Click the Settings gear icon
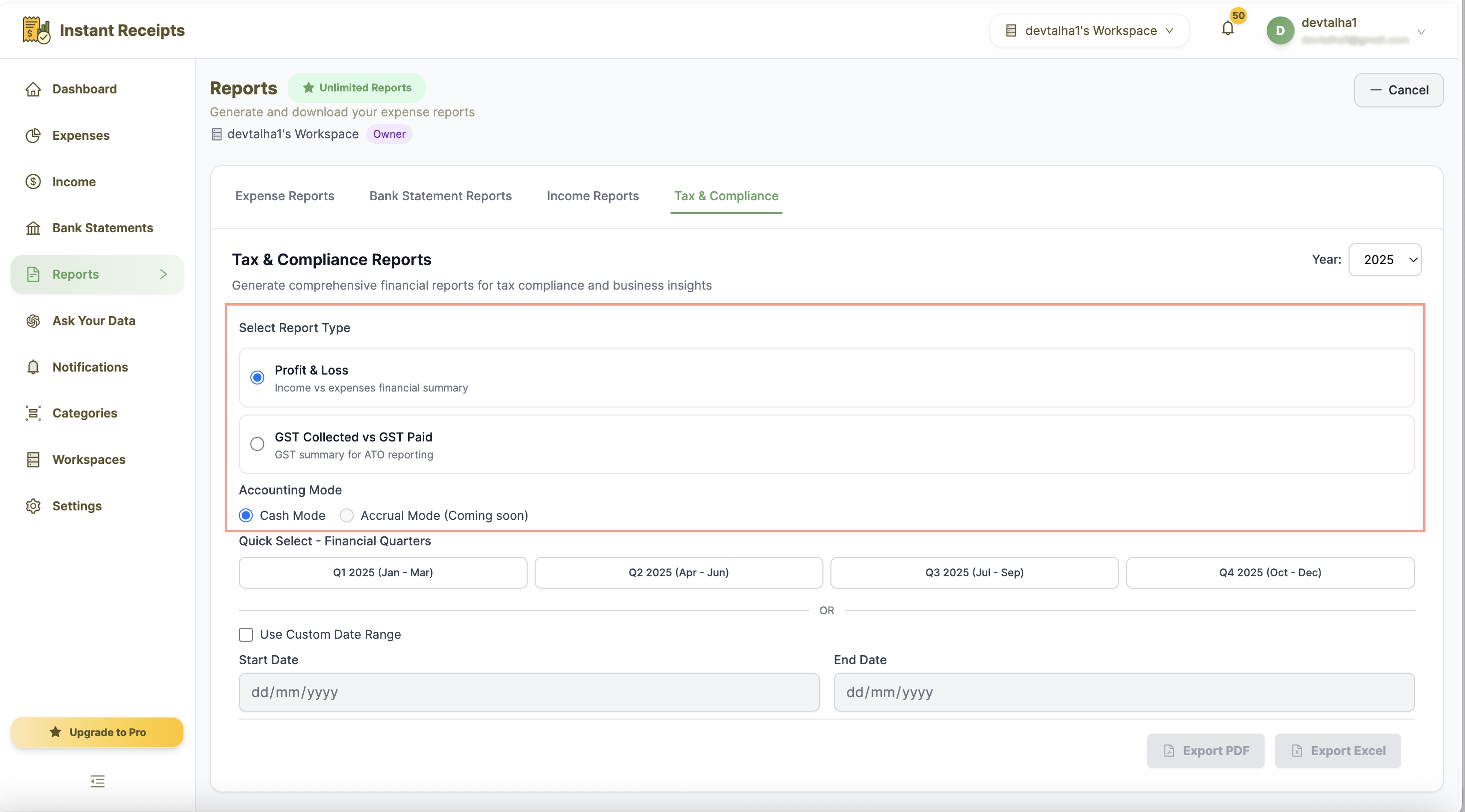 point(33,506)
